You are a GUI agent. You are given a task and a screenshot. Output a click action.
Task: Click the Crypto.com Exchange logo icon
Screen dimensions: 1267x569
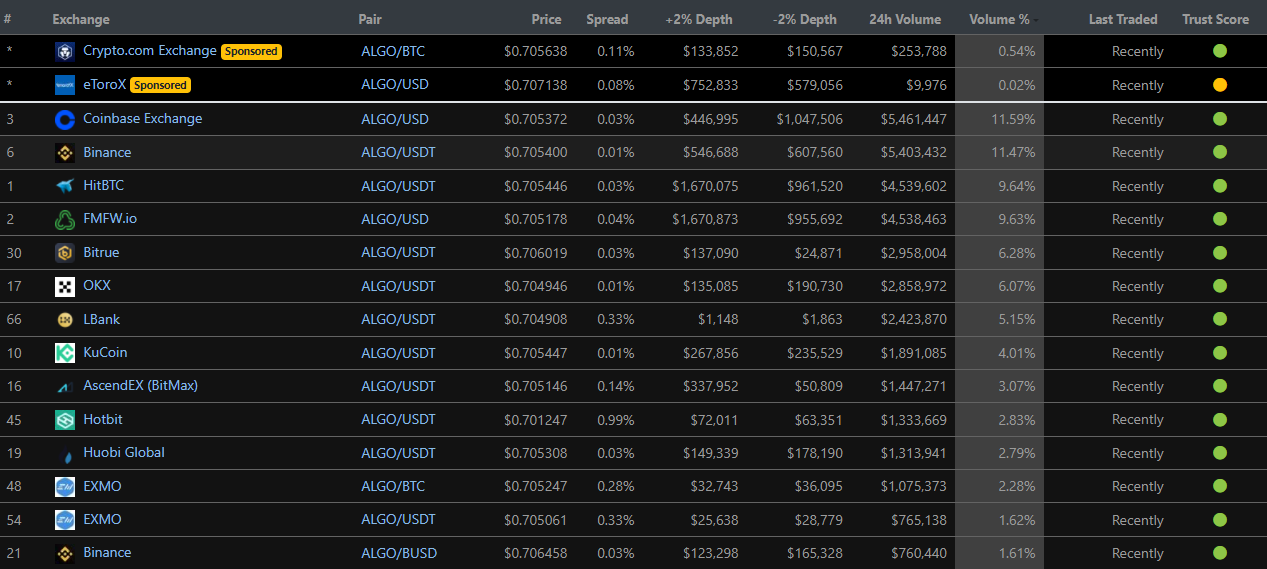point(65,51)
